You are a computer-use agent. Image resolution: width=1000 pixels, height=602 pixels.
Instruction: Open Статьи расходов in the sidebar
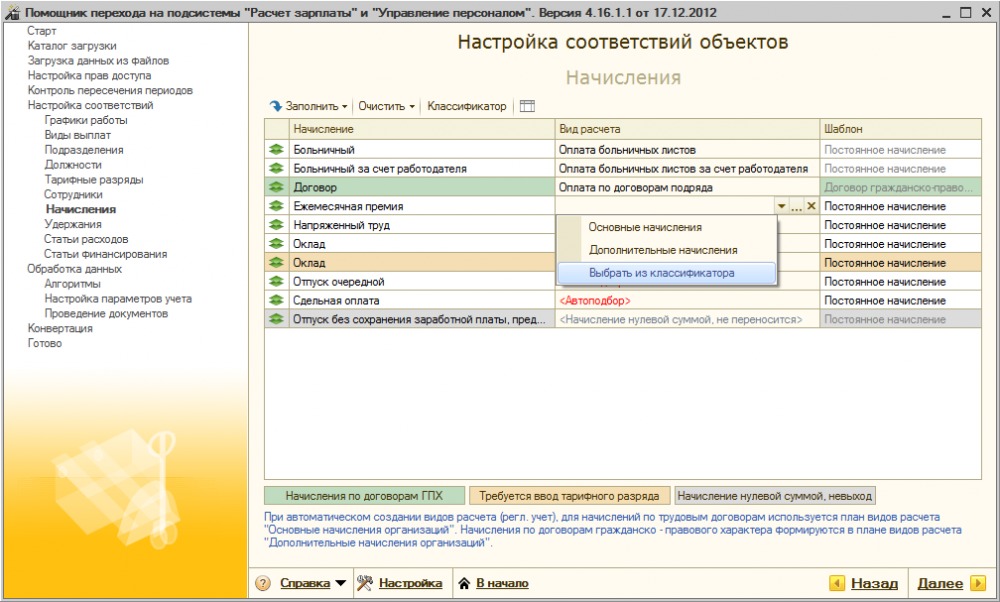click(x=86, y=239)
